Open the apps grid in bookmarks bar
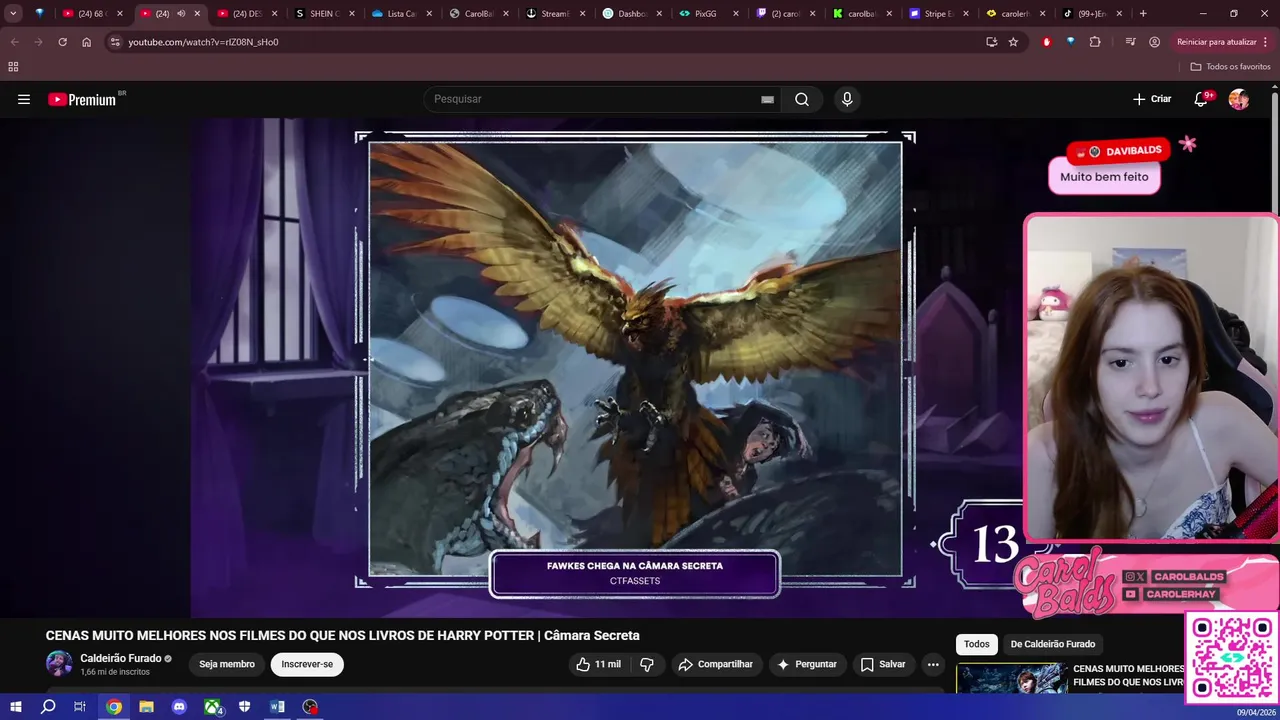 point(13,67)
